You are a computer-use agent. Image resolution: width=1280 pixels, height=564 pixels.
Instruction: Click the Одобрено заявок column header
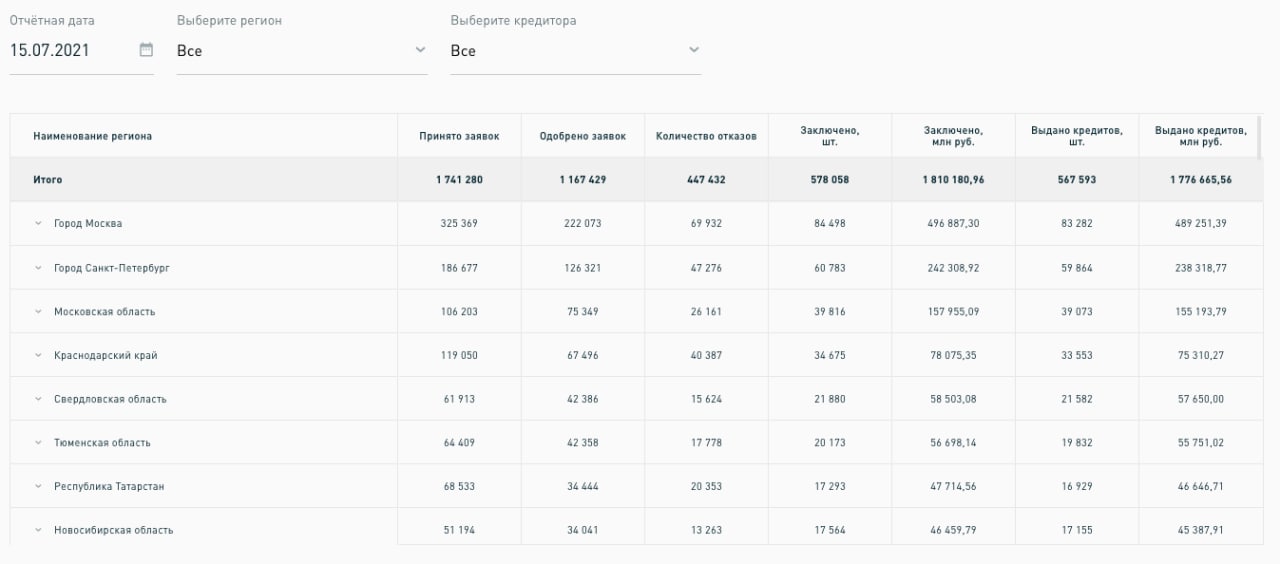pyautogui.click(x=583, y=136)
